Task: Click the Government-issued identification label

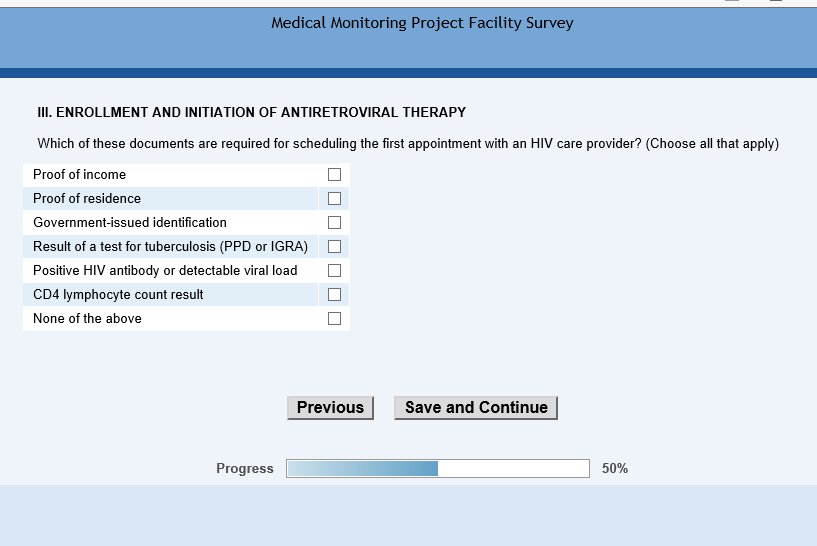Action: click(x=130, y=222)
